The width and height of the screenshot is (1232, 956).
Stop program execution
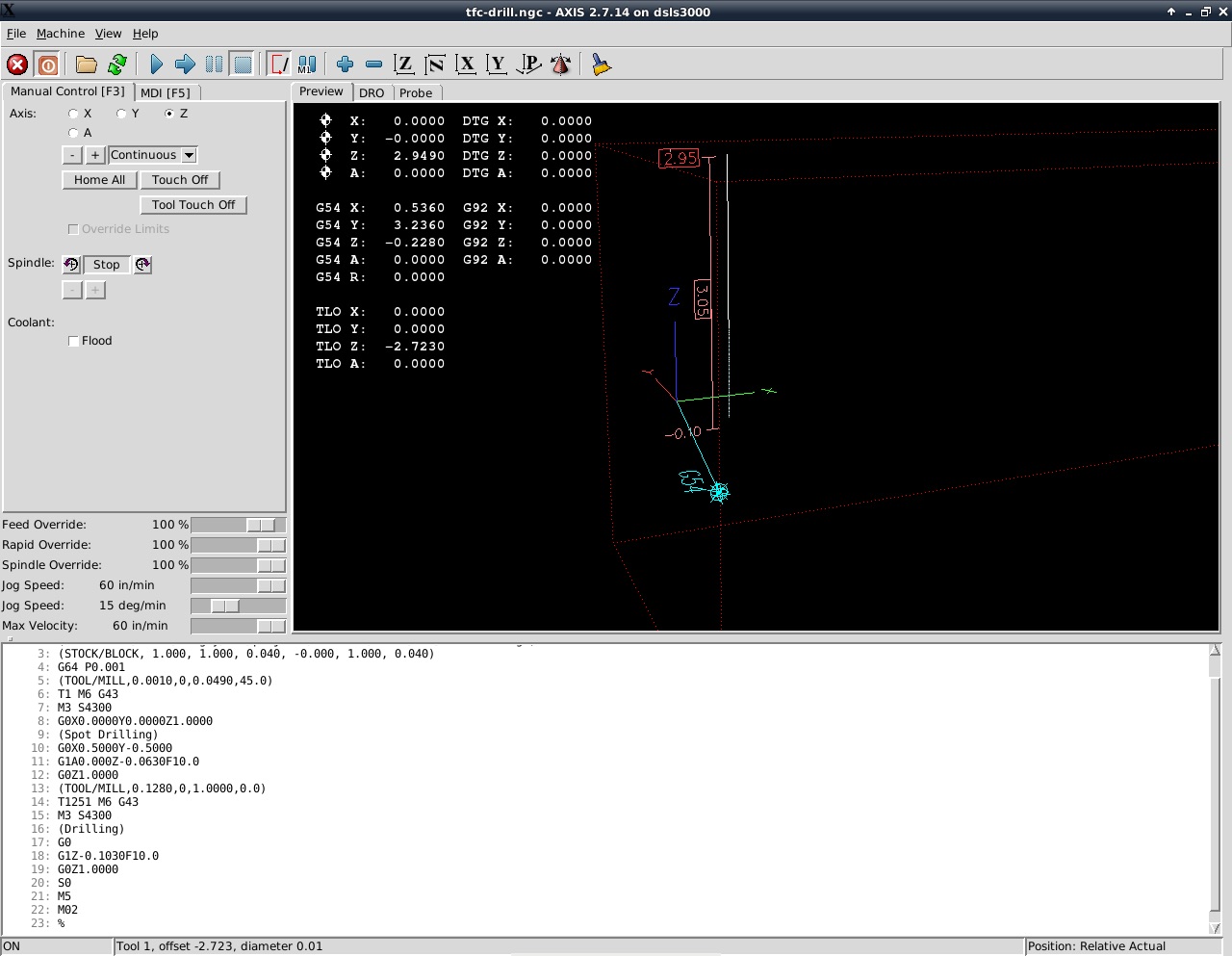point(243,65)
